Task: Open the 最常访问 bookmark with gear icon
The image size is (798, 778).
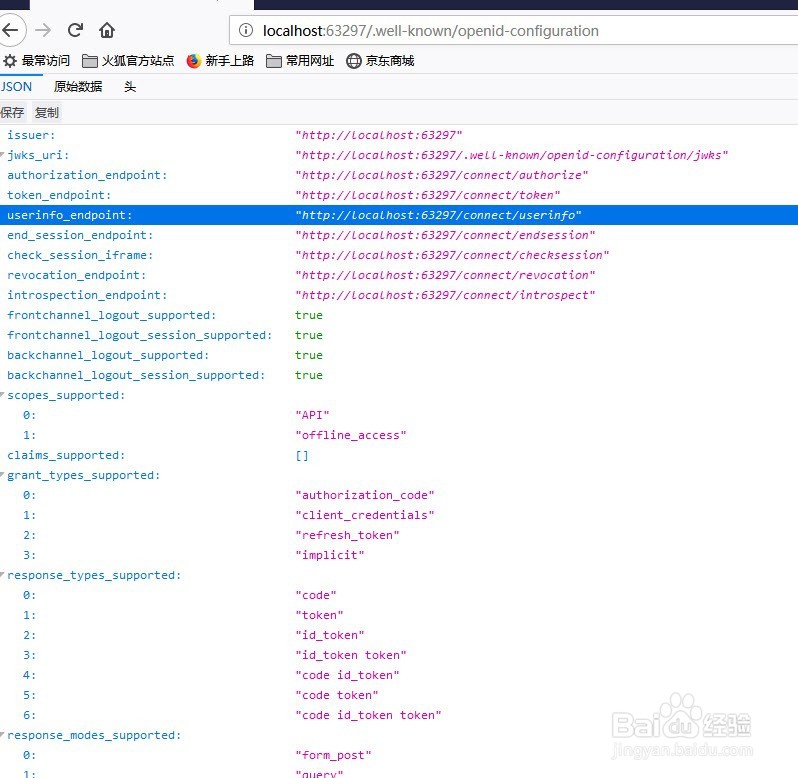Action: pyautogui.click(x=36, y=61)
